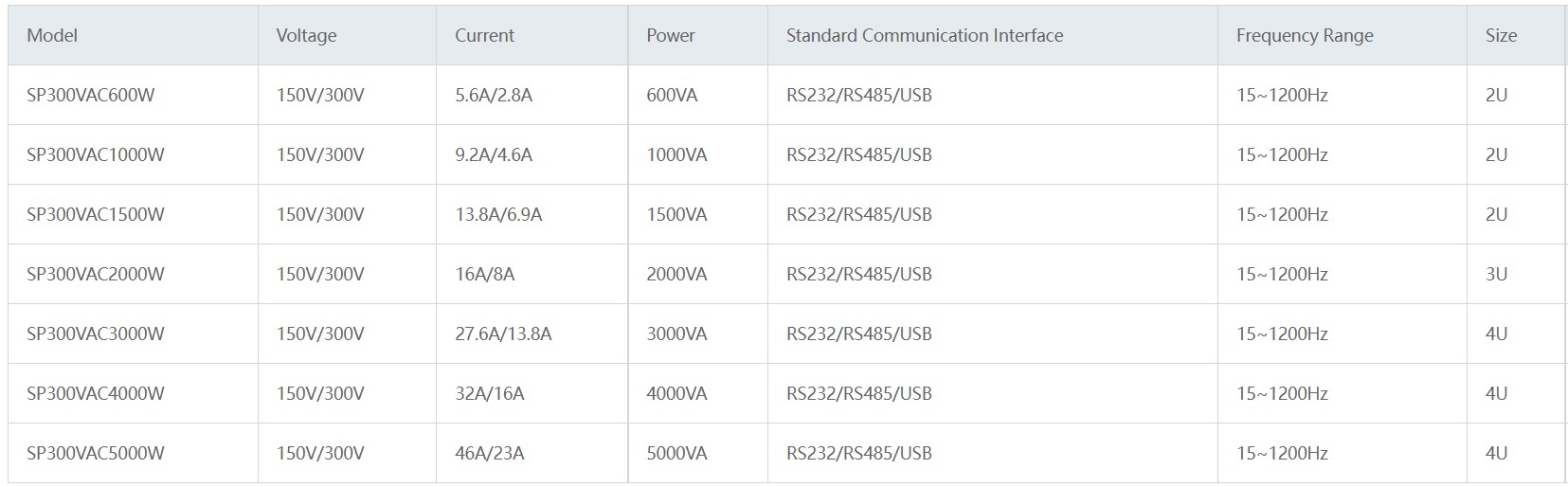Click the 5000VA power value
Viewport: 1568px width, 487px height.
tap(676, 453)
